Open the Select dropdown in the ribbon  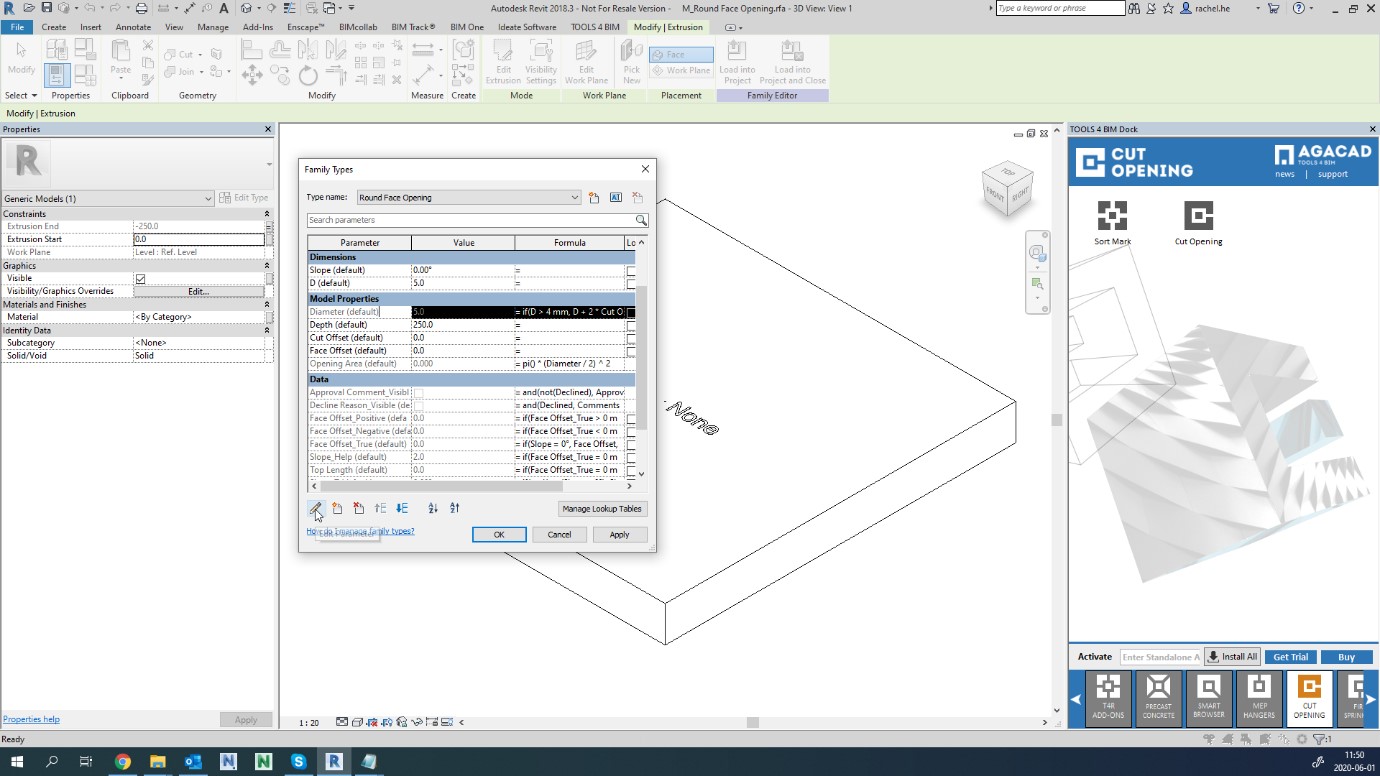click(x=21, y=96)
